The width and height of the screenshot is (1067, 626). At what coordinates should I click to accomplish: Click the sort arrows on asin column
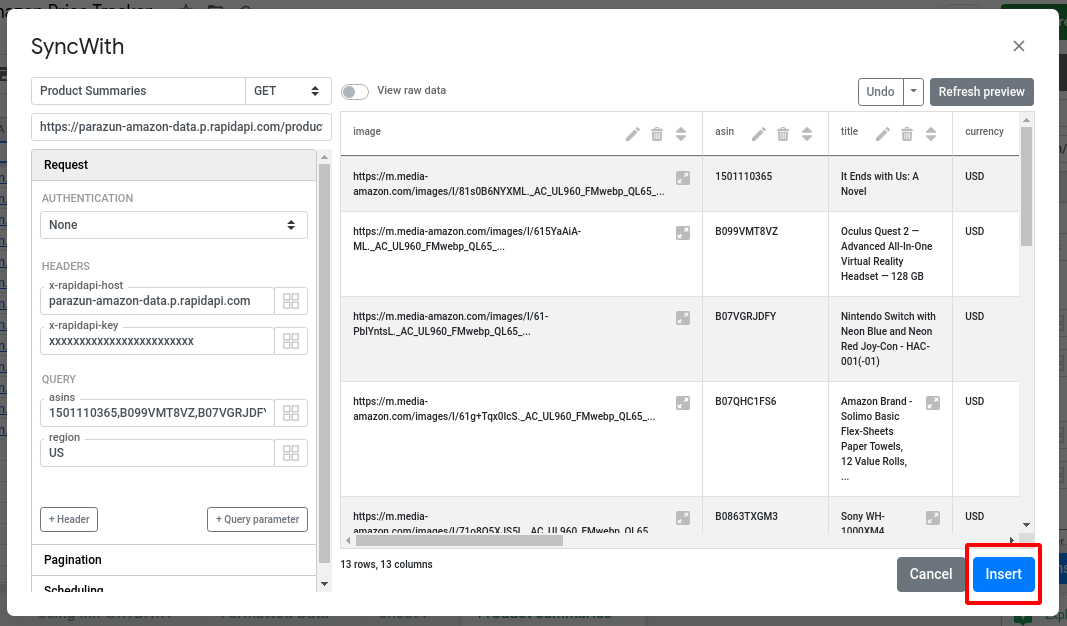(x=807, y=134)
